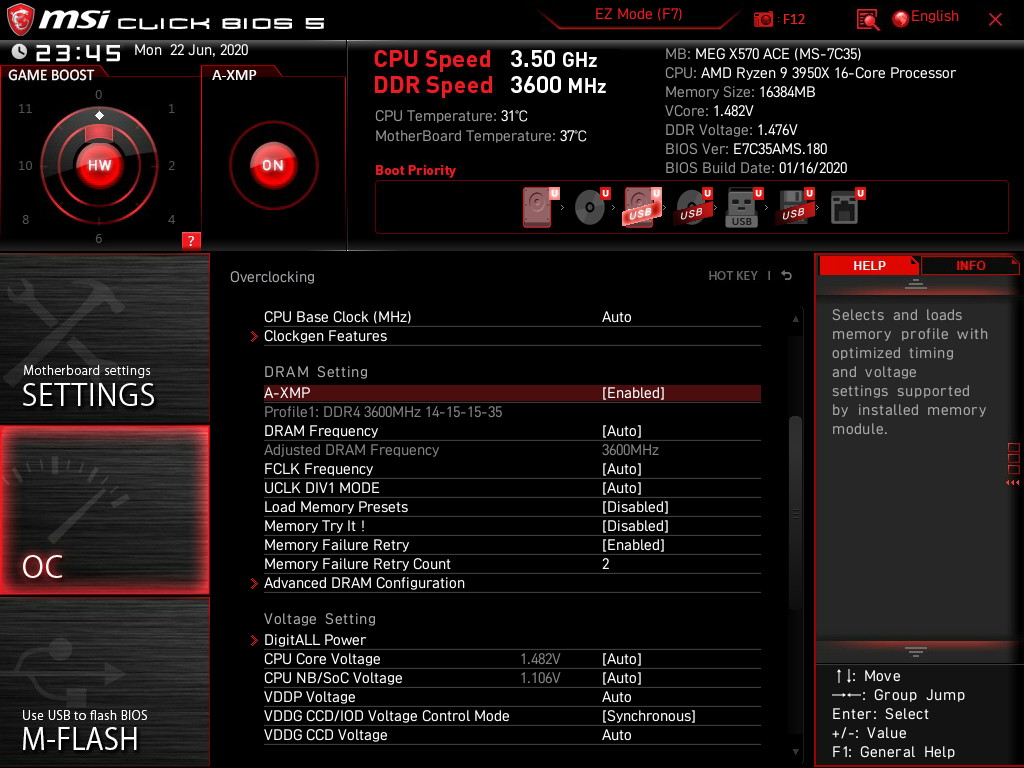Screen dimensions: 1024x768
Task: Toggle the Game Boost HW knob
Action: point(99,165)
